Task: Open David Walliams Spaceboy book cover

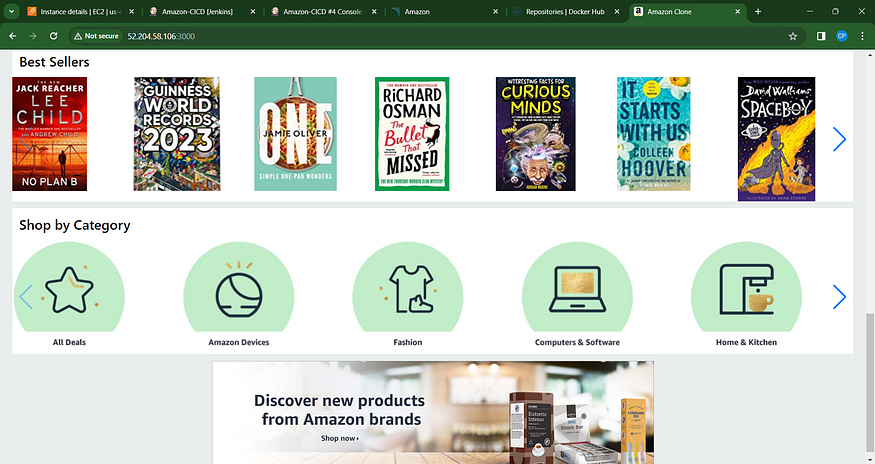Action: coord(776,139)
